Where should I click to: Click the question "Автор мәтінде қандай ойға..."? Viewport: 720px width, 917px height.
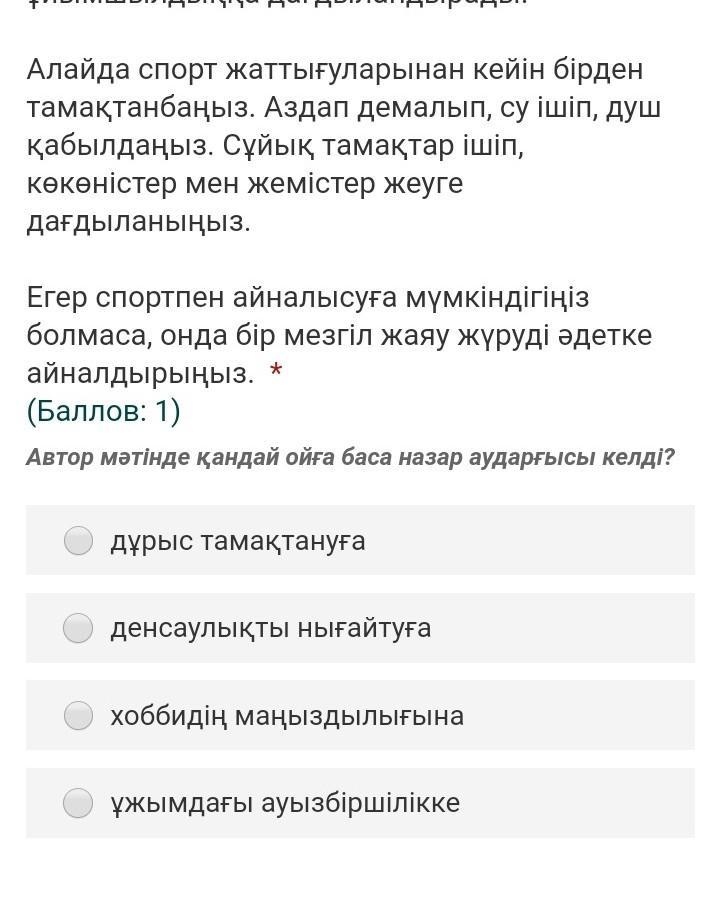click(x=350, y=457)
